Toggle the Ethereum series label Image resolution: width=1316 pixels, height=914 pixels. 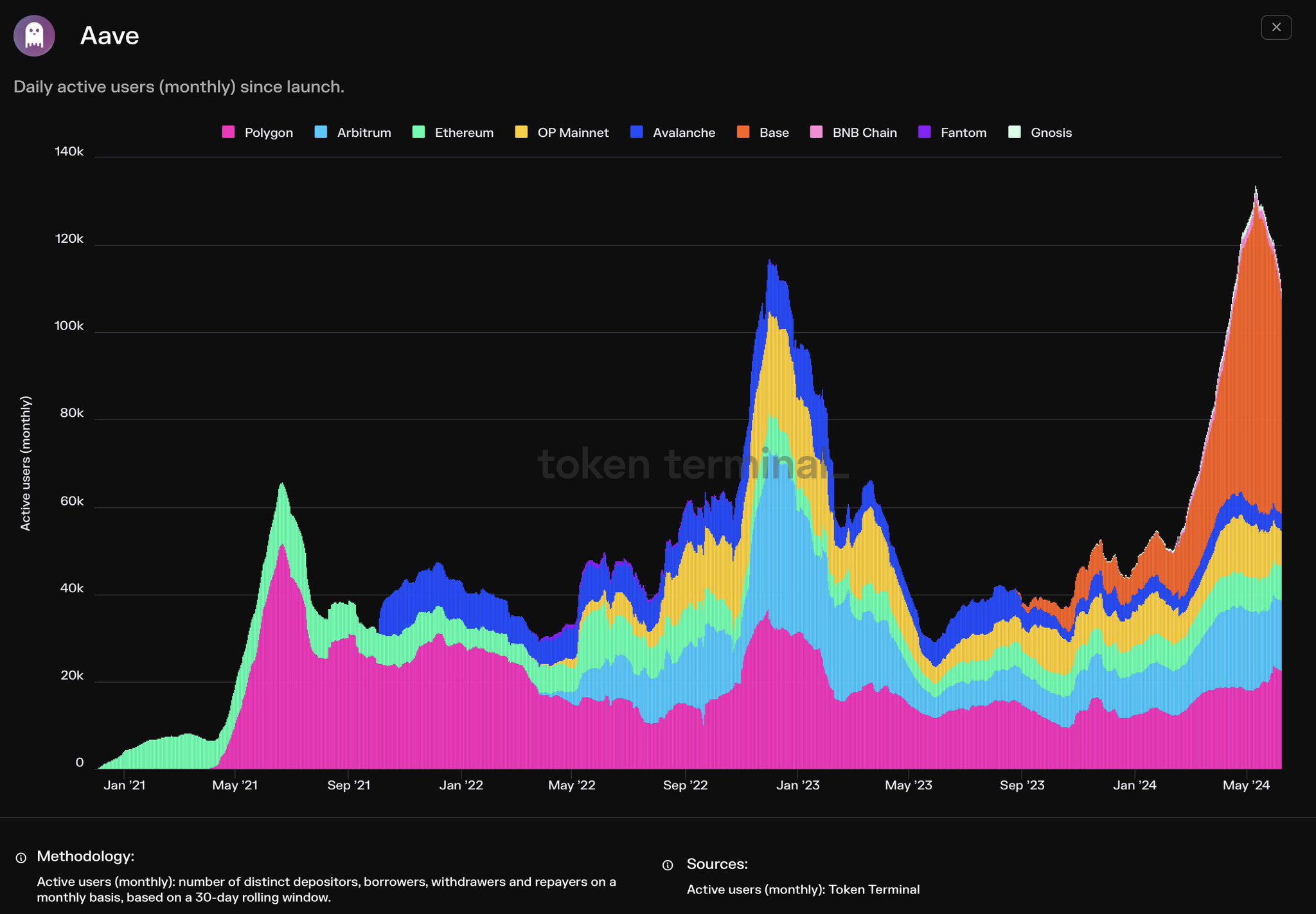(464, 133)
